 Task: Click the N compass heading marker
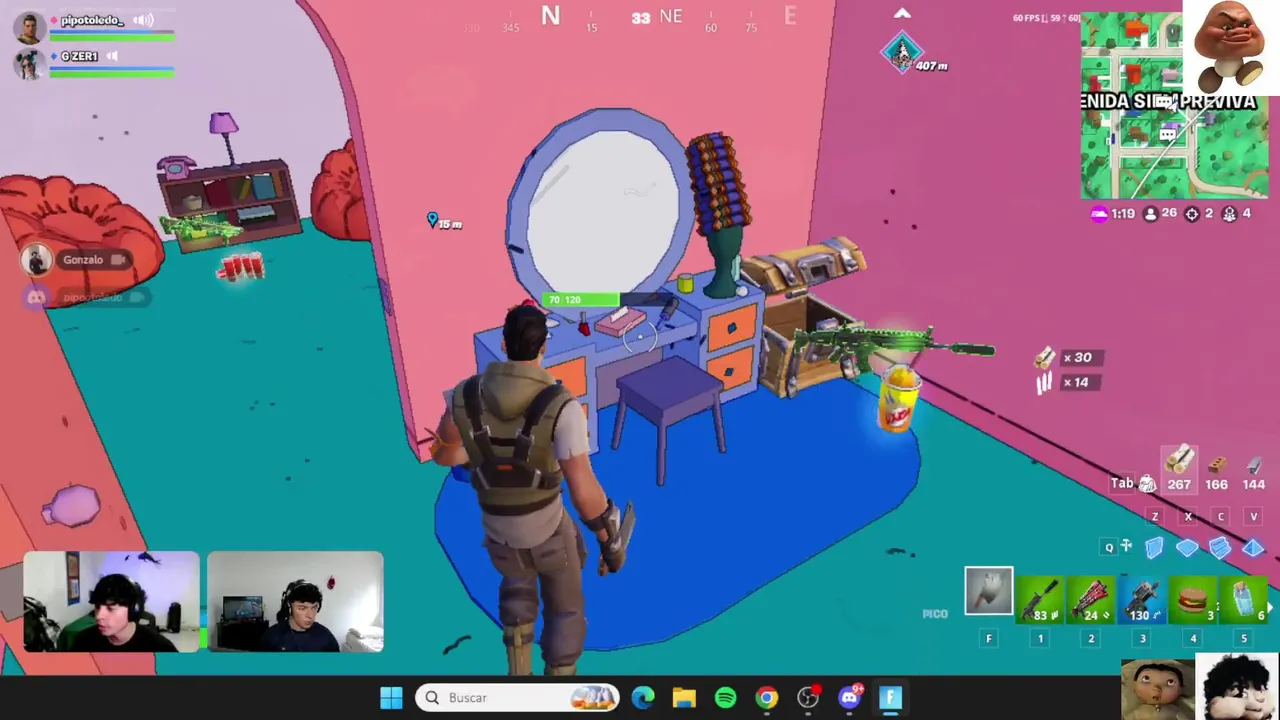(550, 15)
